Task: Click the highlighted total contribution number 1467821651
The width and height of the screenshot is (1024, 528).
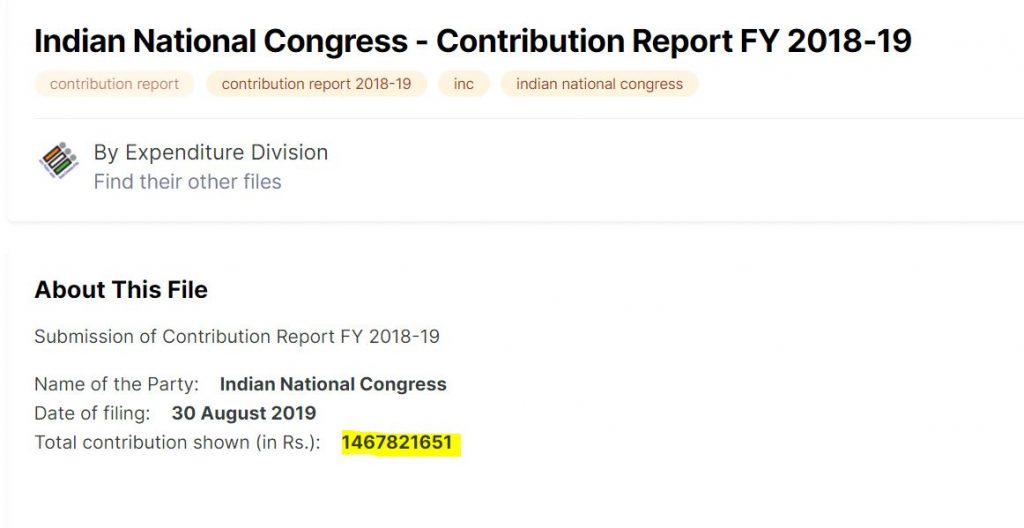Action: (x=397, y=442)
